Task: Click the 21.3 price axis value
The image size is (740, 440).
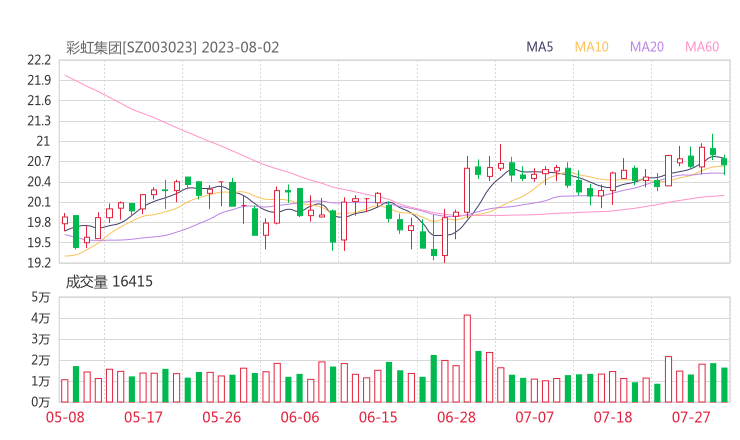Action: point(39,121)
